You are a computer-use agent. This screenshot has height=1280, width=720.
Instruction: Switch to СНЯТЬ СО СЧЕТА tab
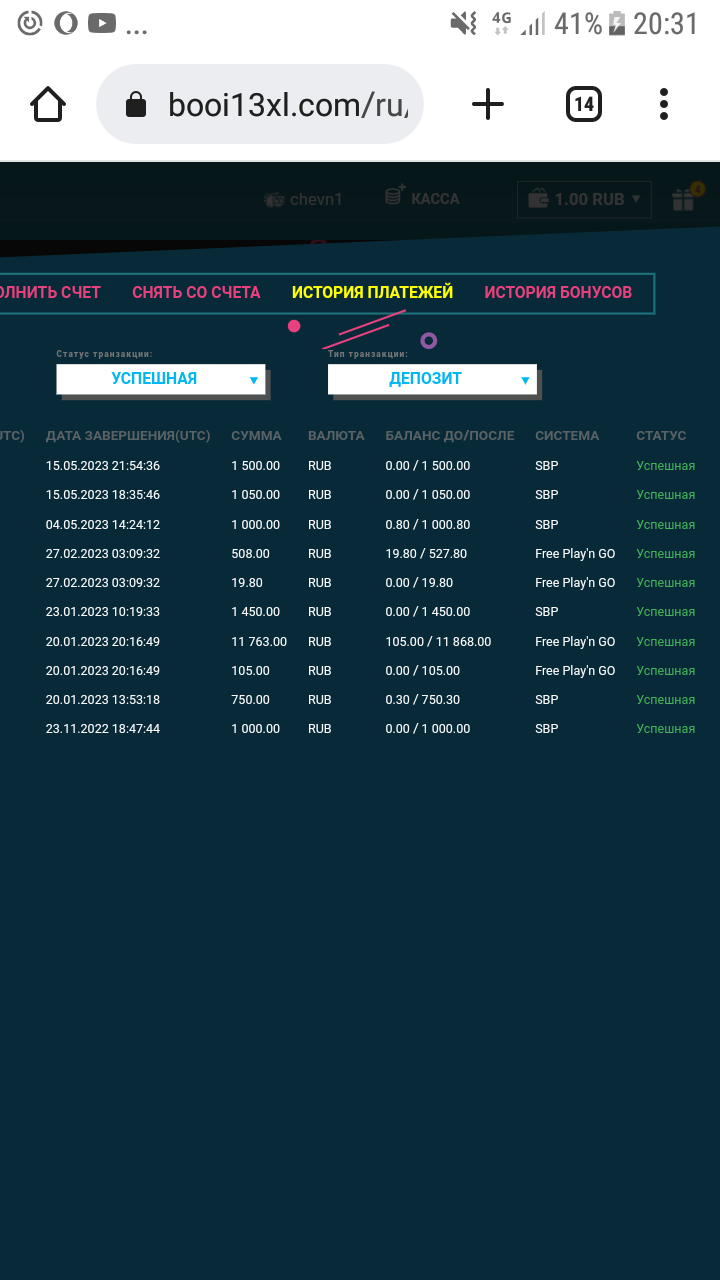pyautogui.click(x=196, y=292)
